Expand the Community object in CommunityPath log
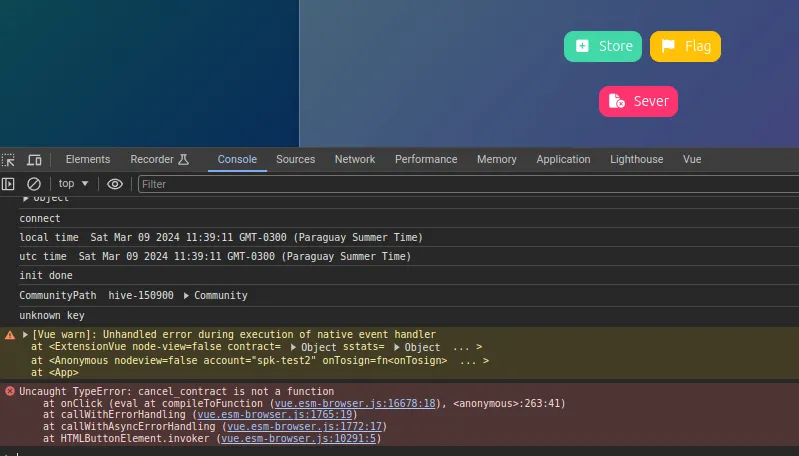Viewport: 799px width, 456px height. [x=186, y=296]
